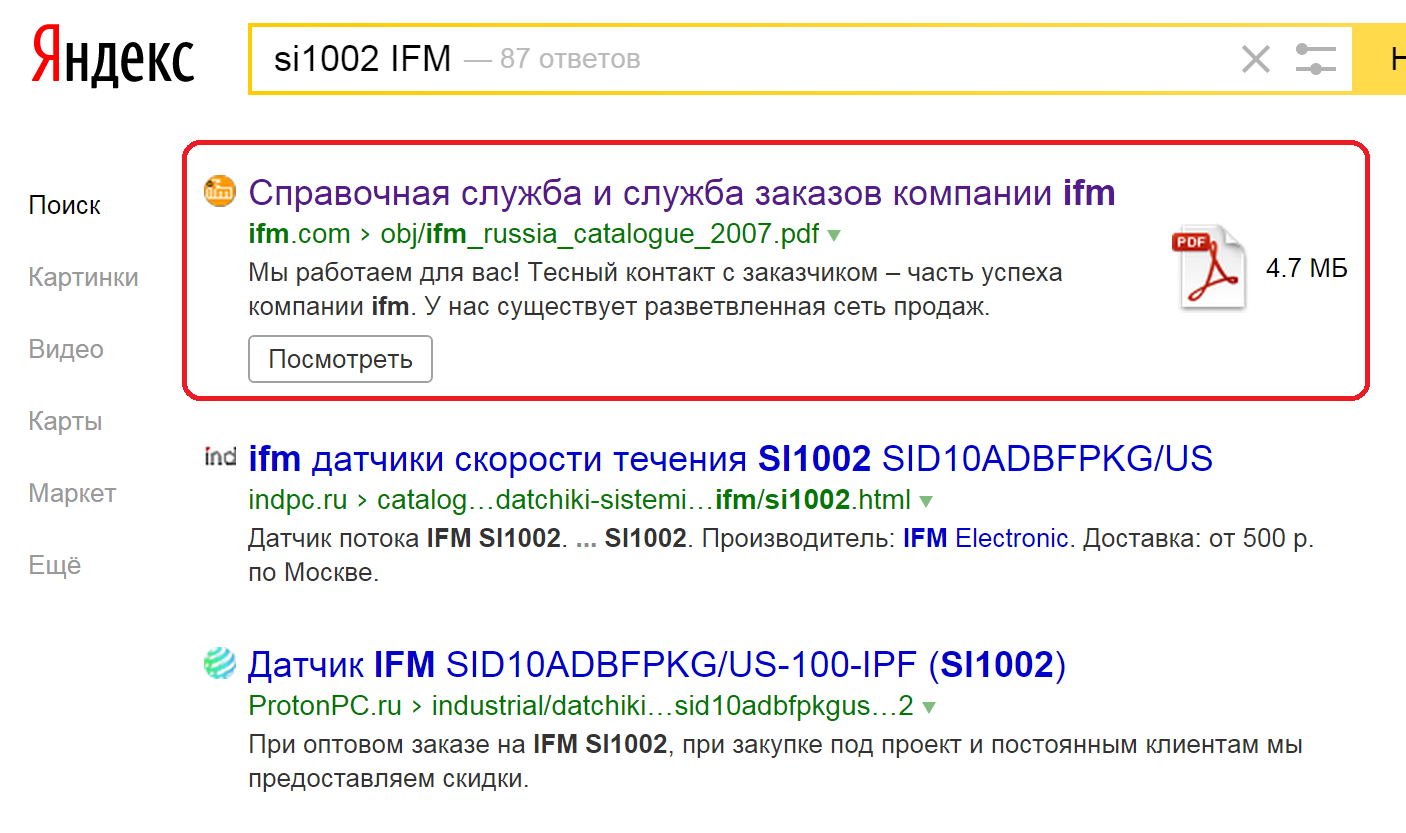
Task: Click the Посмотреть button
Action: [340, 359]
